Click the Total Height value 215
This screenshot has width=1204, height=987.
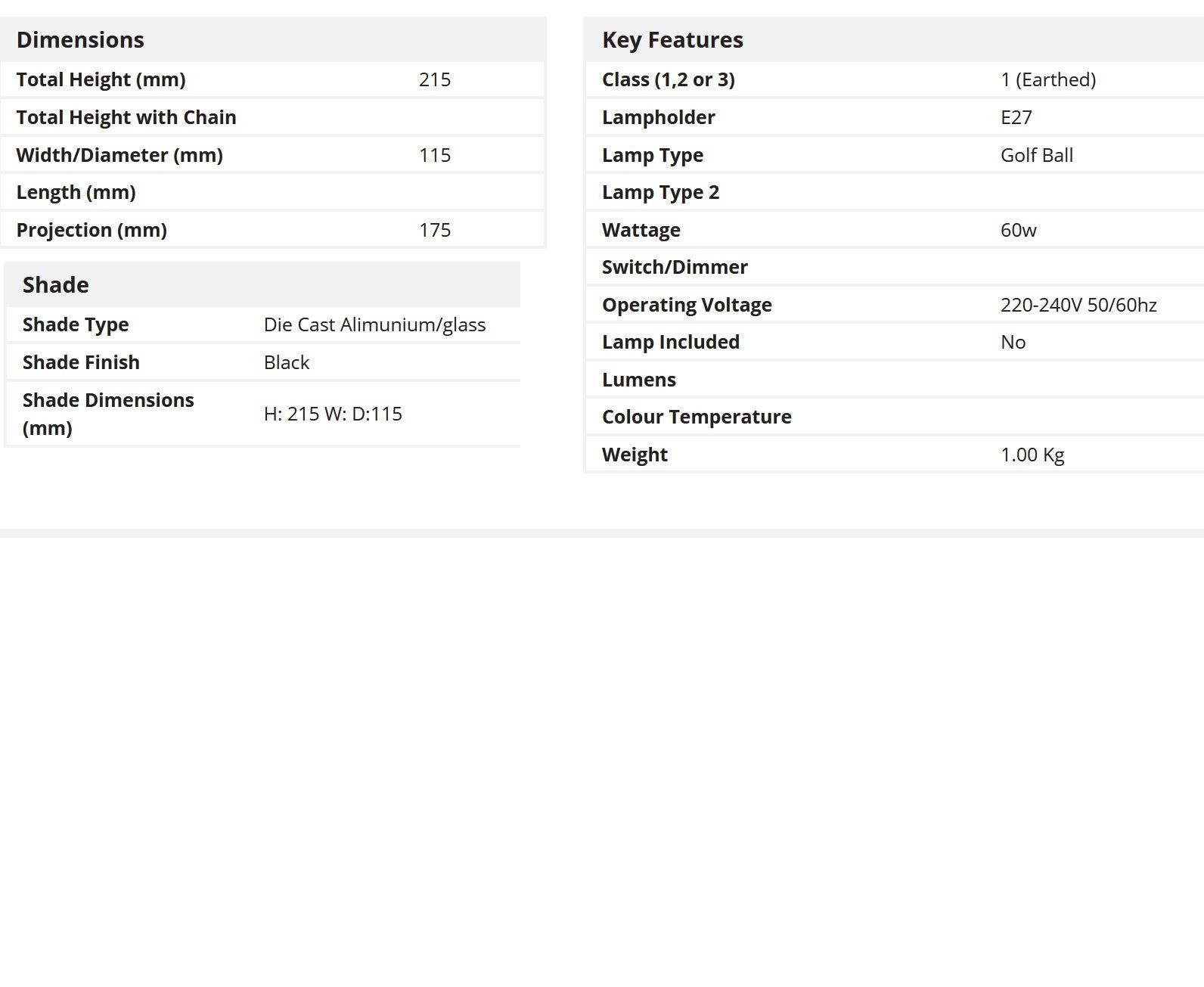435,79
